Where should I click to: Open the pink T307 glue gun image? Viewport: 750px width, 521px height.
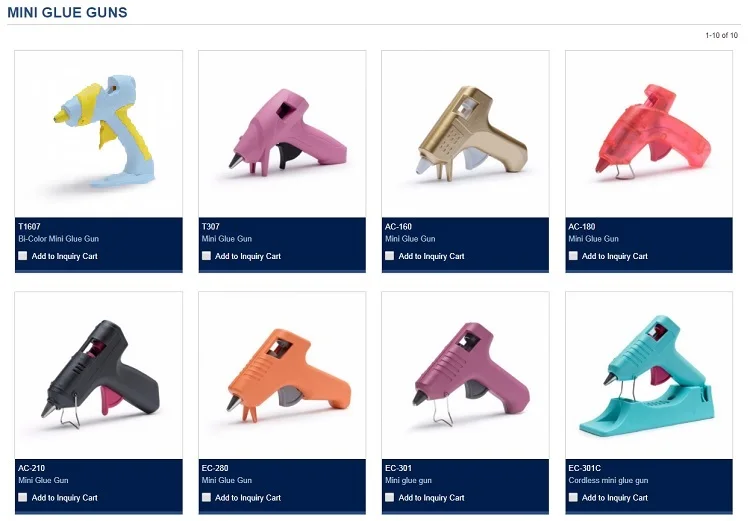[x=282, y=134]
